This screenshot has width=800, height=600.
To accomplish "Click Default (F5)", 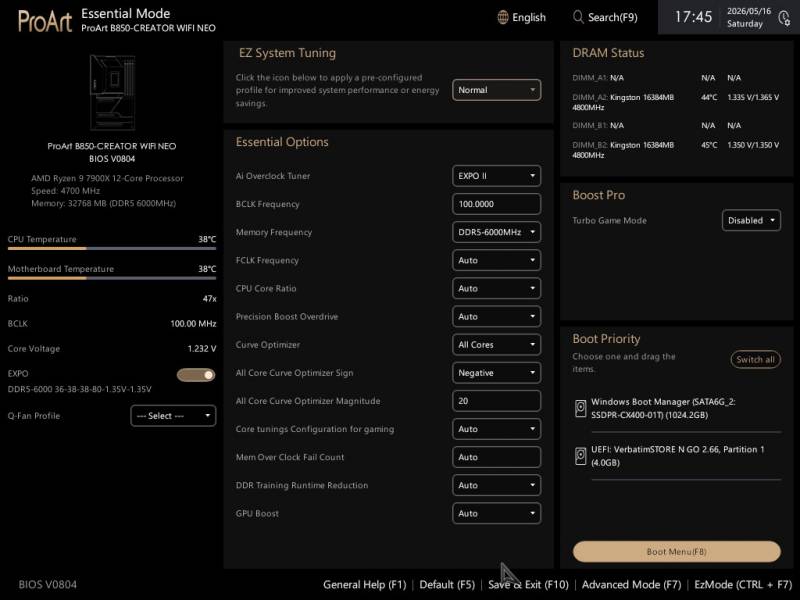I will coord(447,585).
